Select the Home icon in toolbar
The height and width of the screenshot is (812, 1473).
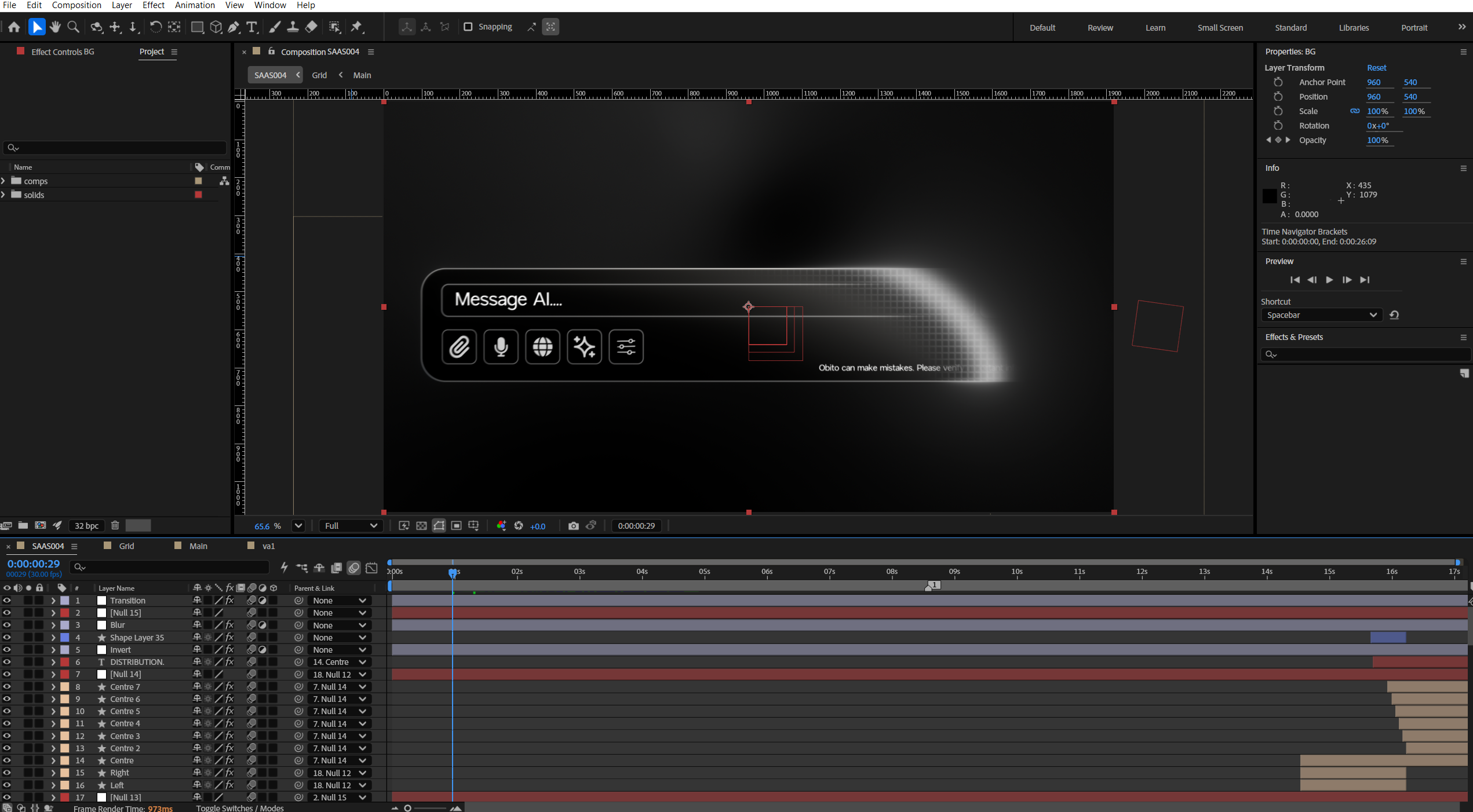[x=14, y=27]
